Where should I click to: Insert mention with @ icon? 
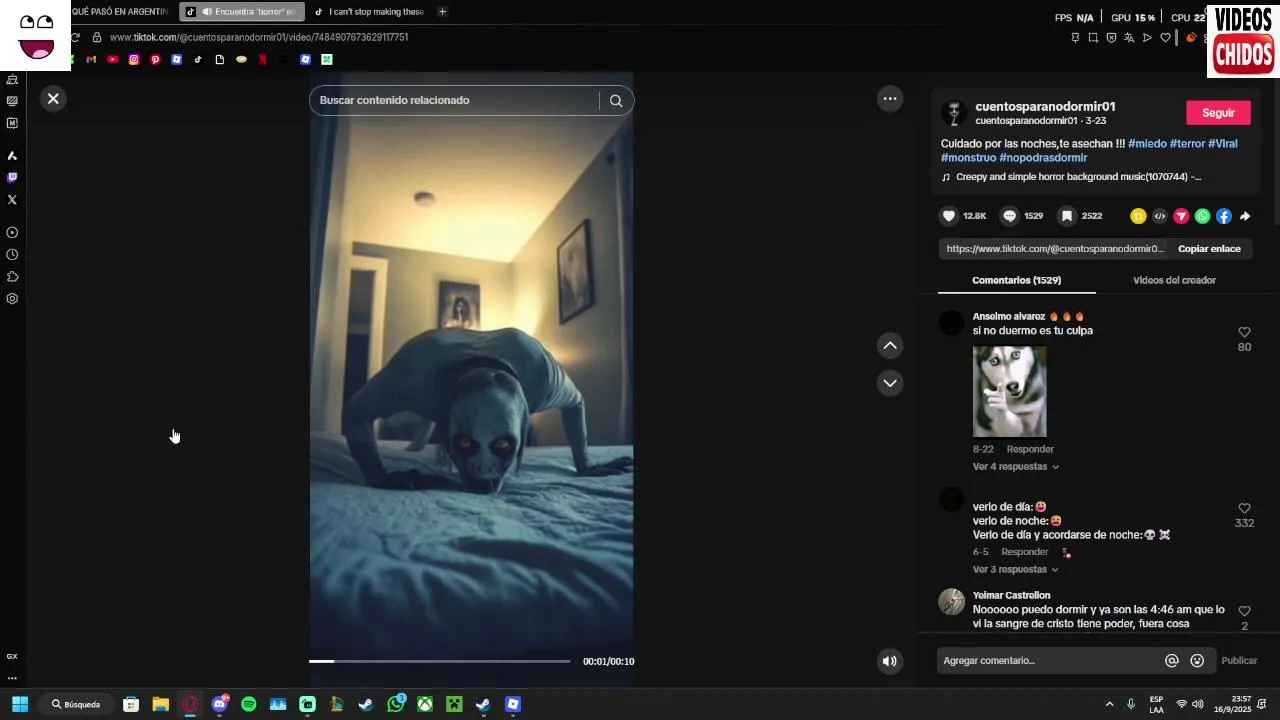click(1172, 661)
